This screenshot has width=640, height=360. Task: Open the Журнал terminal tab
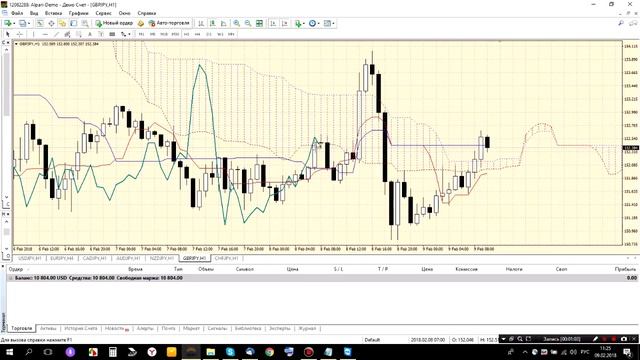(307, 328)
